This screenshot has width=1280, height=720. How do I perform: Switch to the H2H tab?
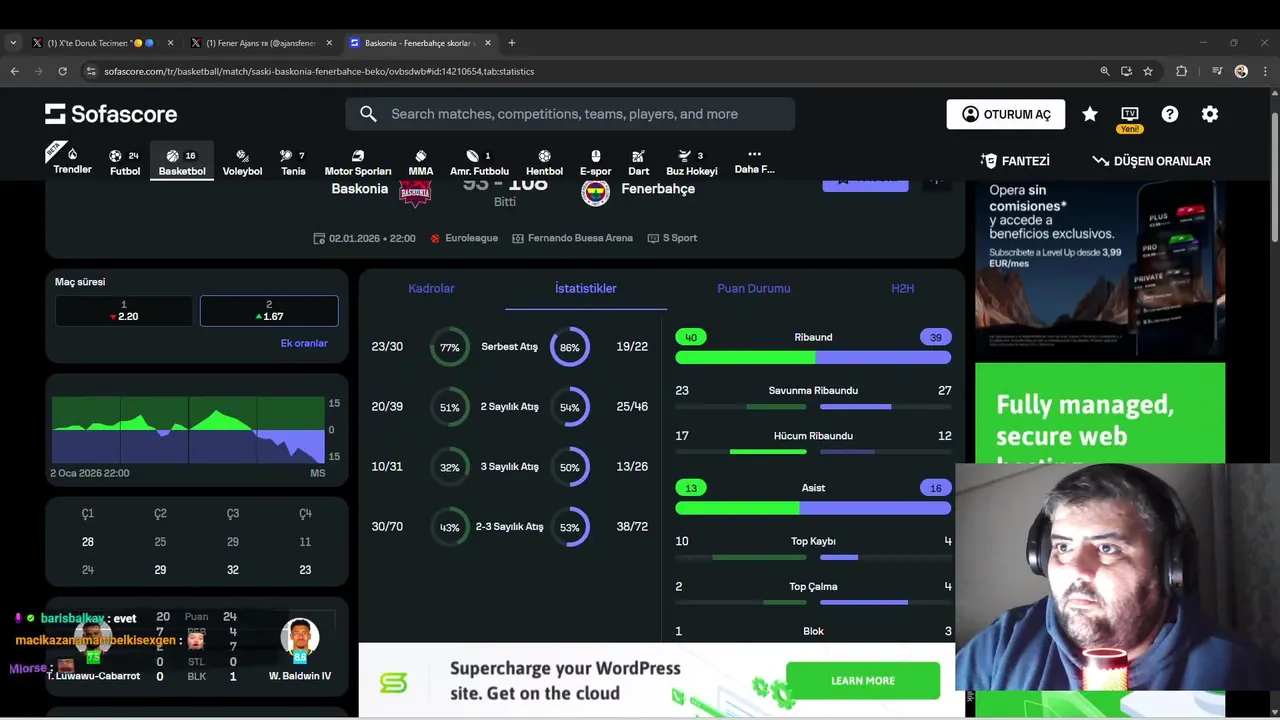pos(903,288)
